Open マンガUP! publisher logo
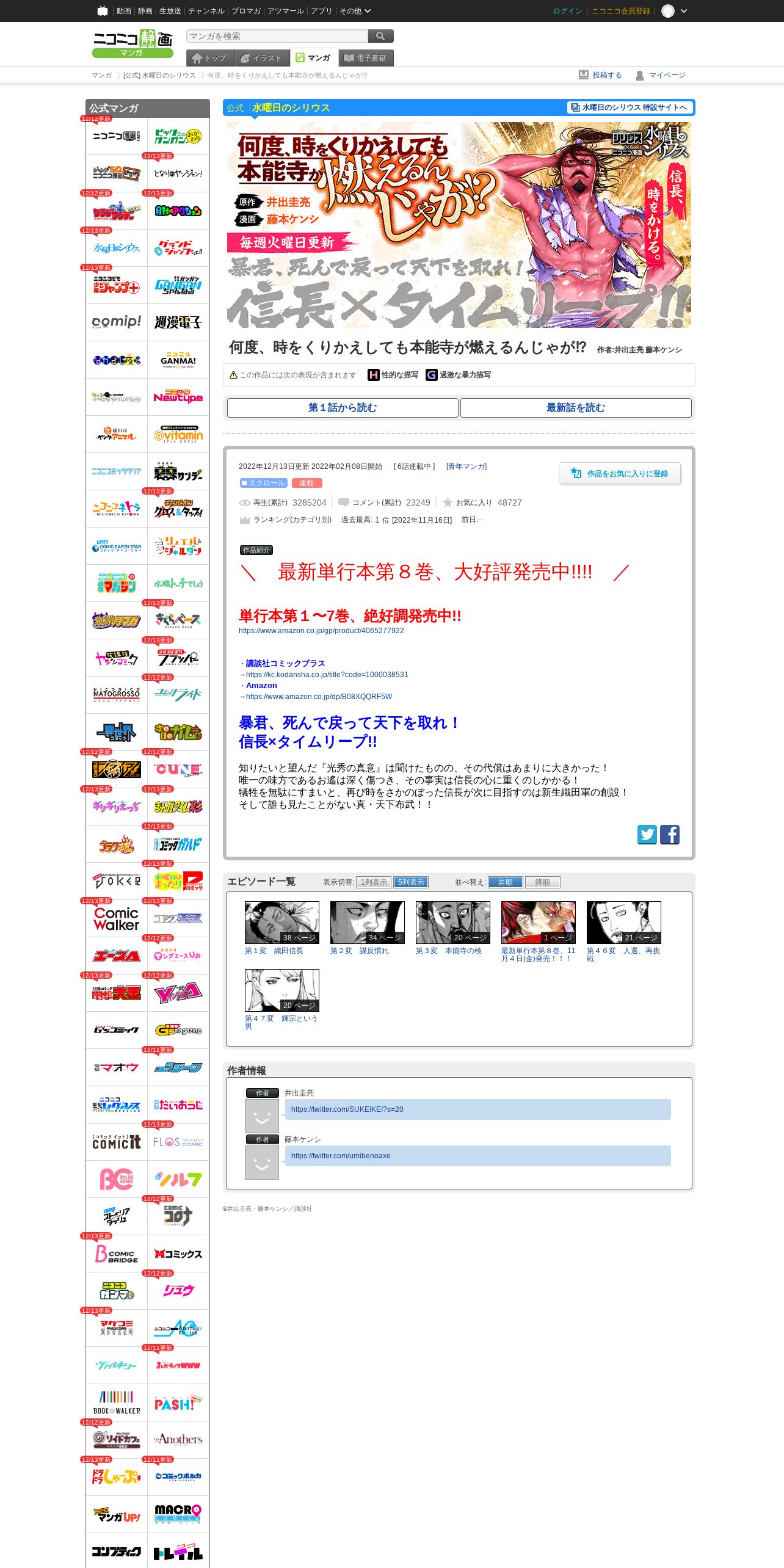The width and height of the screenshot is (784, 1568). tap(117, 1514)
